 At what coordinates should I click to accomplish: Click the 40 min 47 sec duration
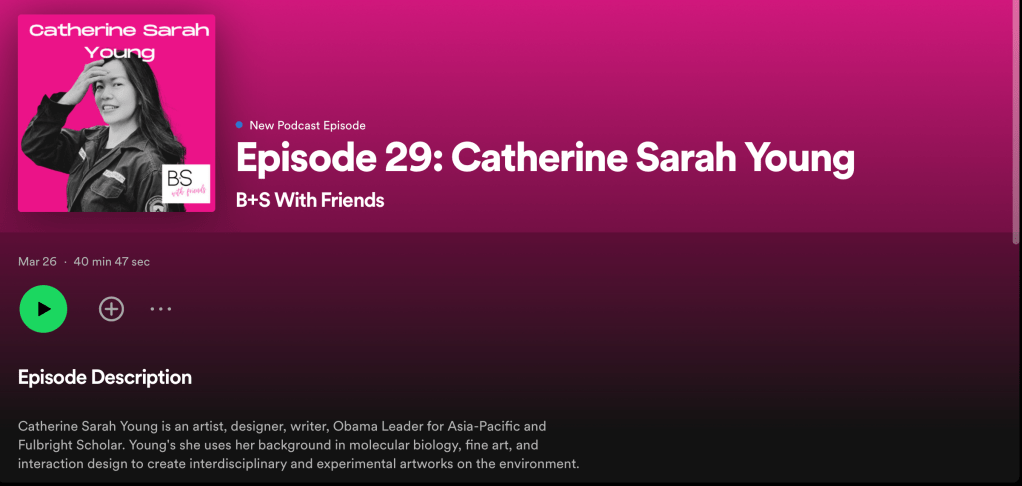tap(112, 262)
